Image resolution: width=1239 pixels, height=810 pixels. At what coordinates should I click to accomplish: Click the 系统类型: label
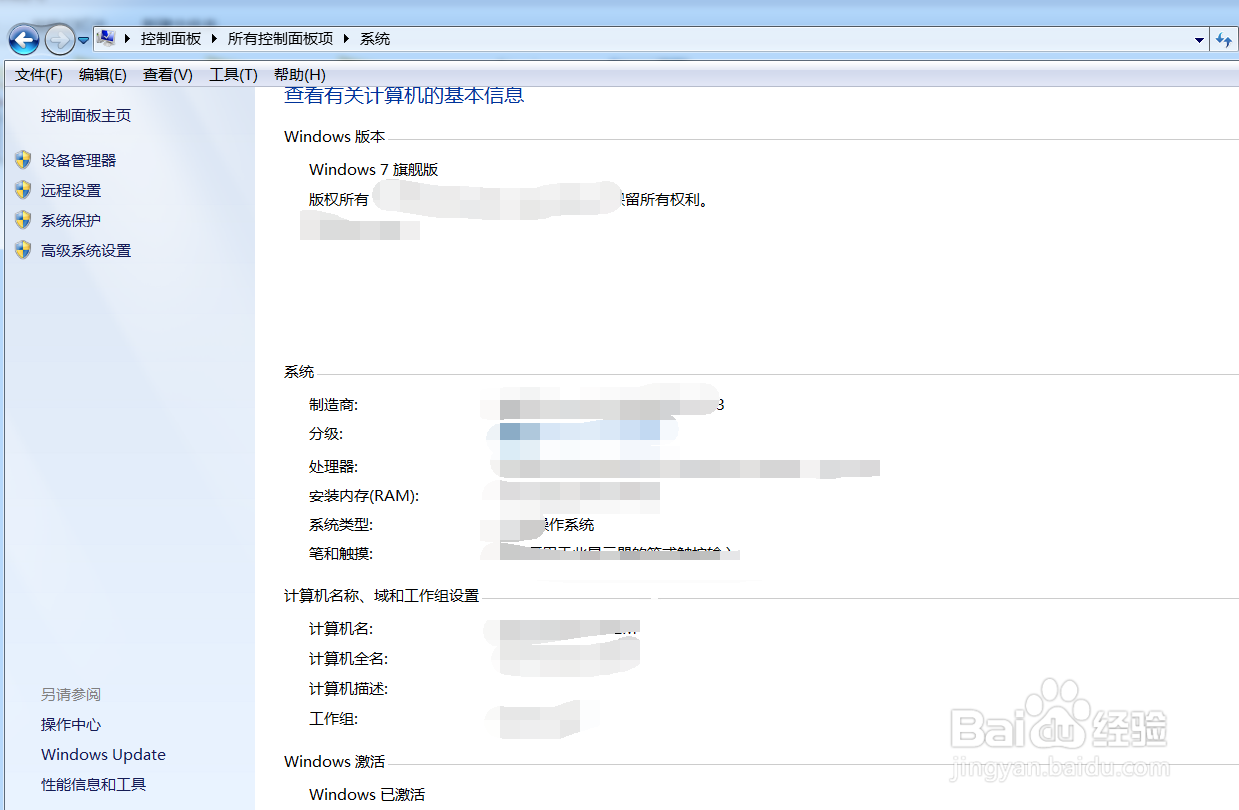click(341, 525)
